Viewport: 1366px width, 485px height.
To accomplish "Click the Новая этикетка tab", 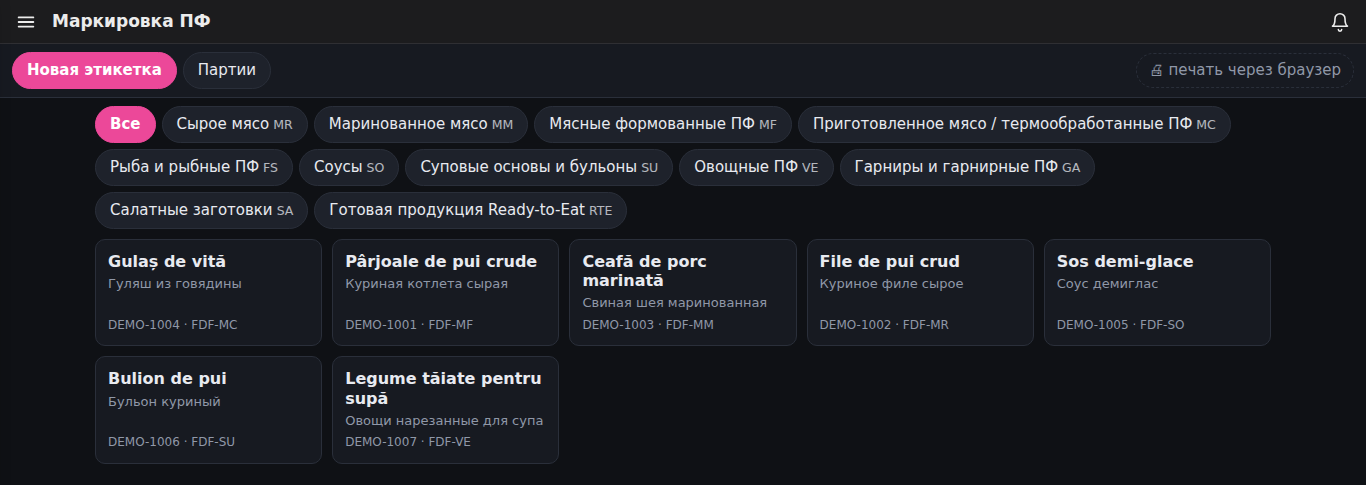I will [94, 70].
